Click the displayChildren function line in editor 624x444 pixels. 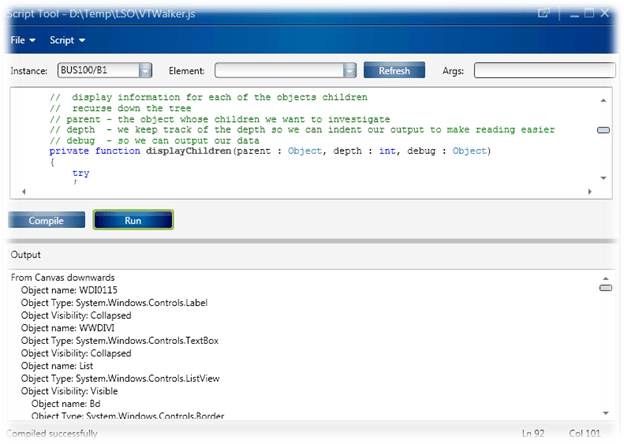click(270, 151)
